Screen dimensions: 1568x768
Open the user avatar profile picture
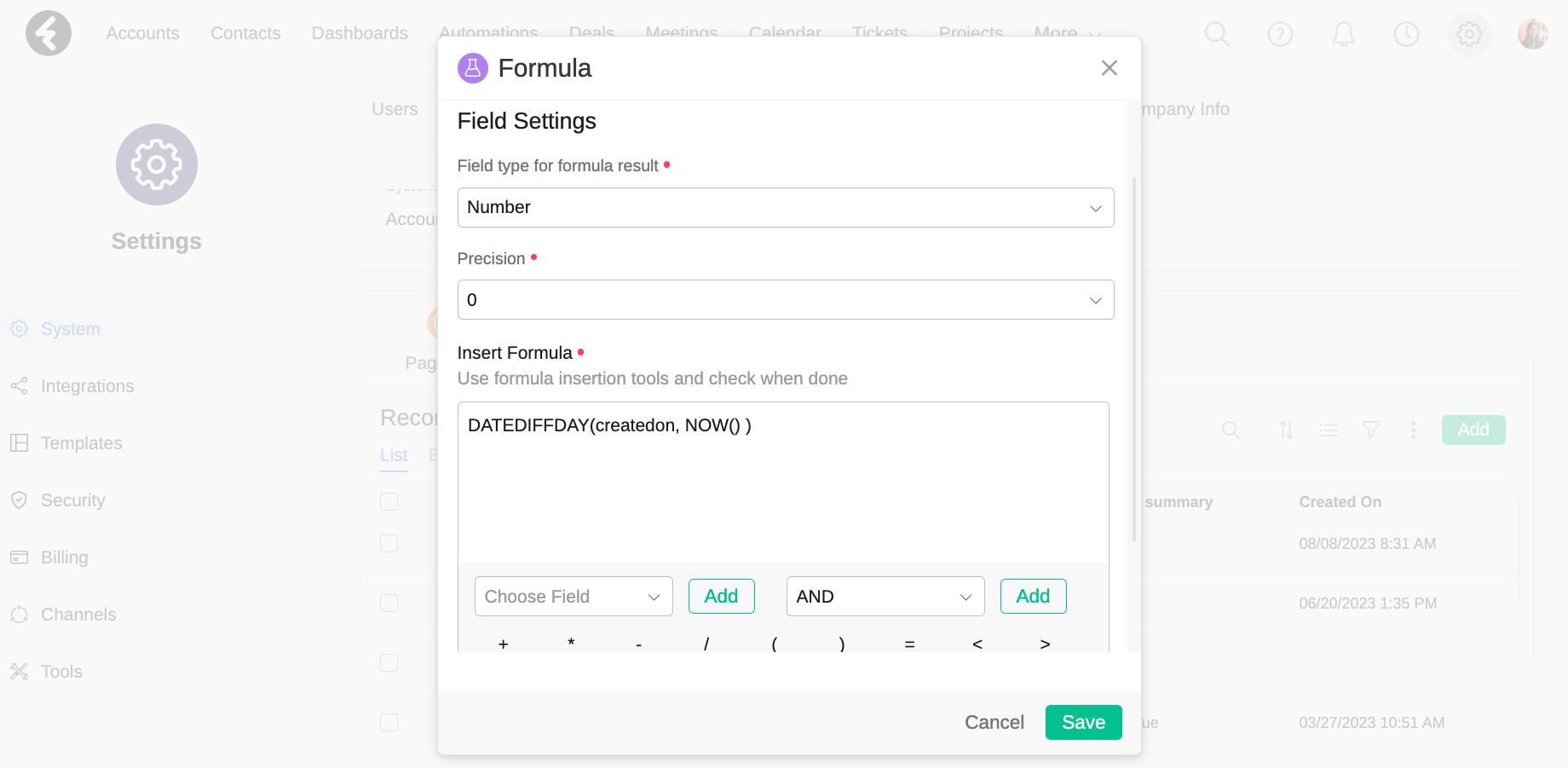tap(1532, 34)
